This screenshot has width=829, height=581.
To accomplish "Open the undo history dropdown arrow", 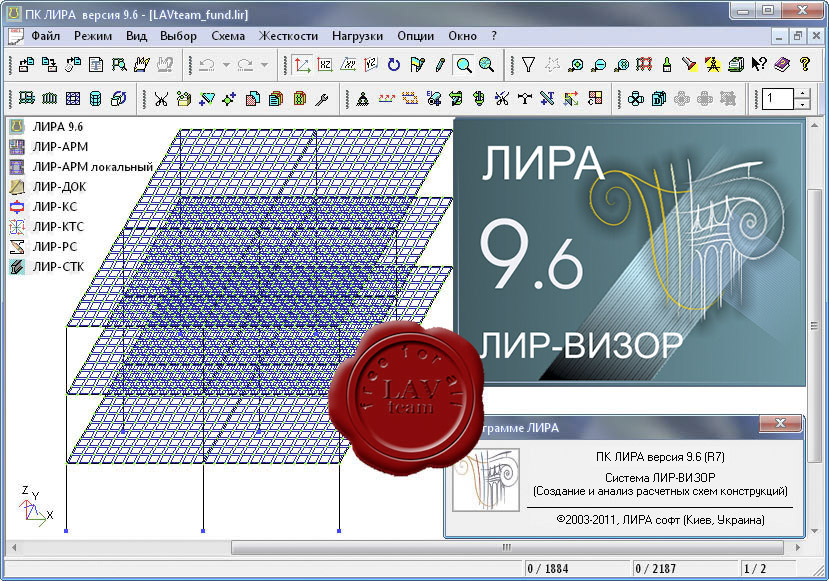I will click(x=226, y=65).
